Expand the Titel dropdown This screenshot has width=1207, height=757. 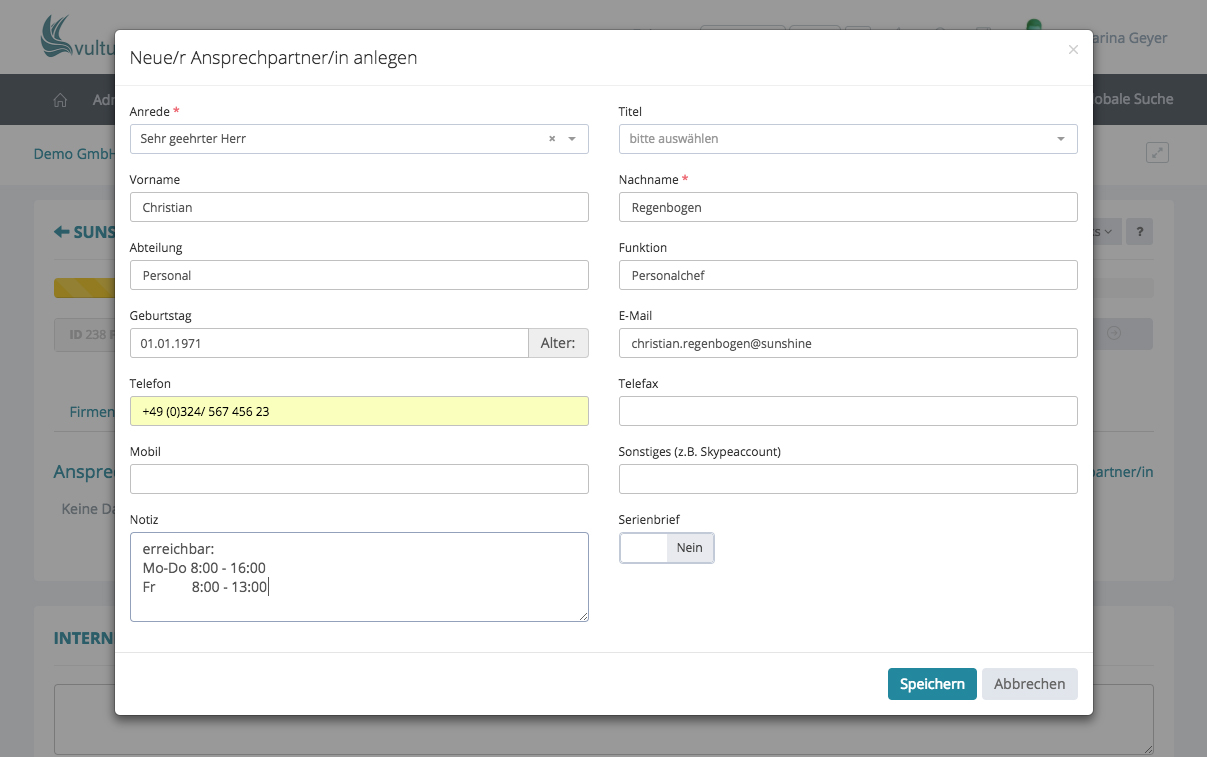point(1060,139)
